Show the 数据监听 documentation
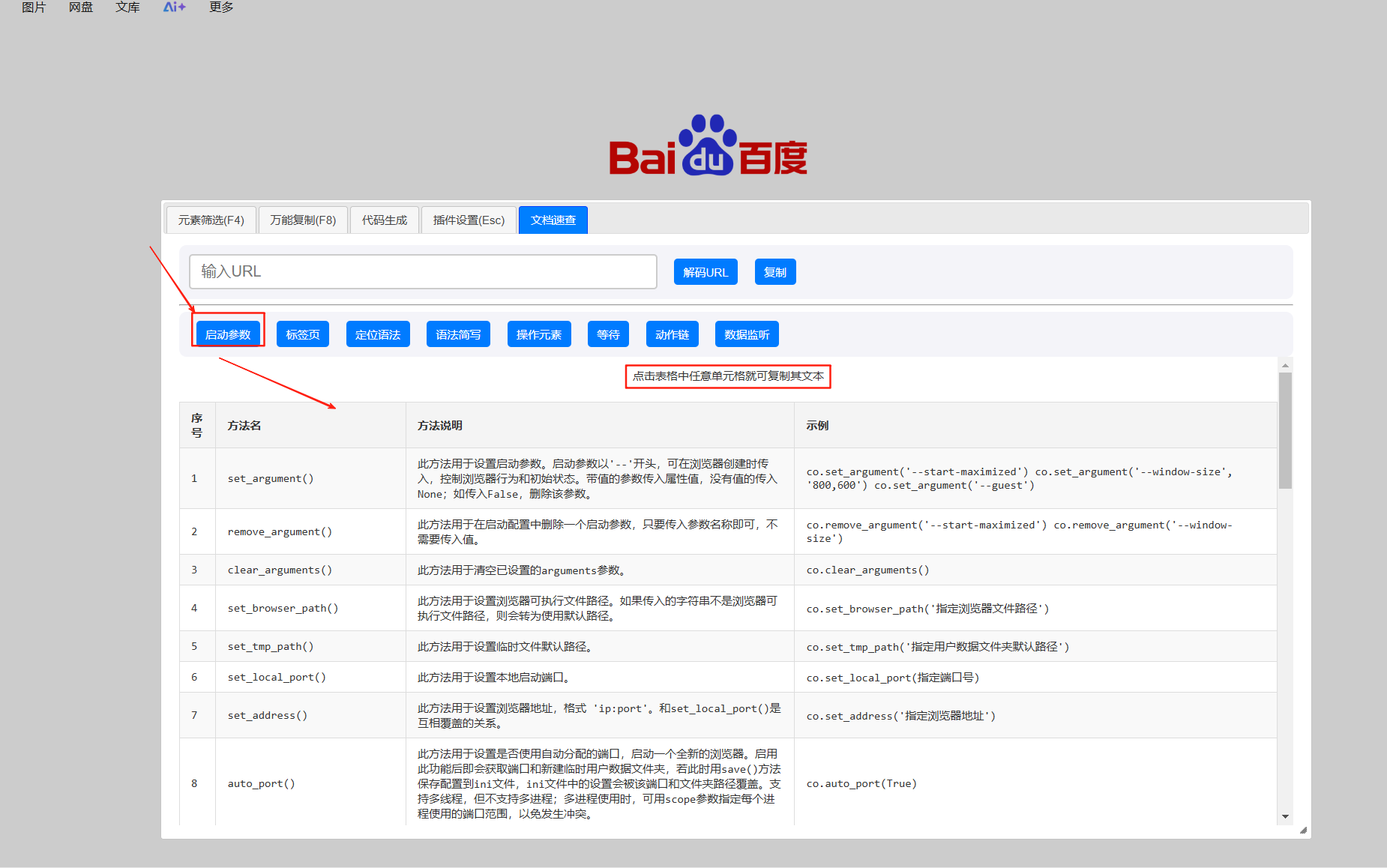The width and height of the screenshot is (1387, 868). (747, 334)
